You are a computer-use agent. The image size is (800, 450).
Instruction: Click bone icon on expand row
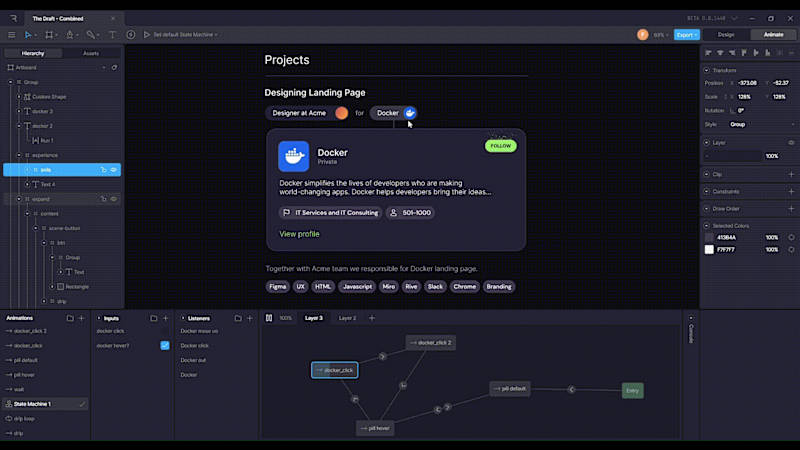coord(104,199)
